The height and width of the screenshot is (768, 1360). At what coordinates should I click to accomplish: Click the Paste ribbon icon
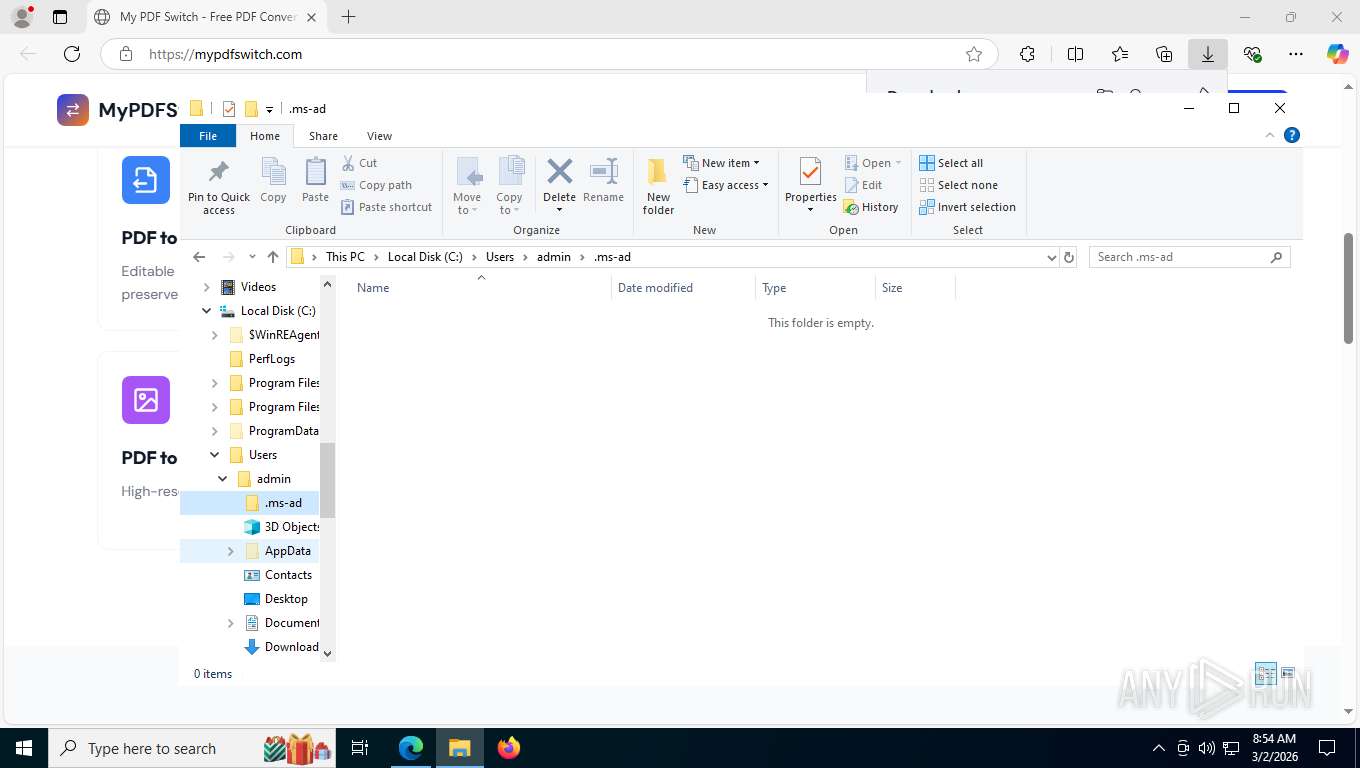[x=315, y=181]
